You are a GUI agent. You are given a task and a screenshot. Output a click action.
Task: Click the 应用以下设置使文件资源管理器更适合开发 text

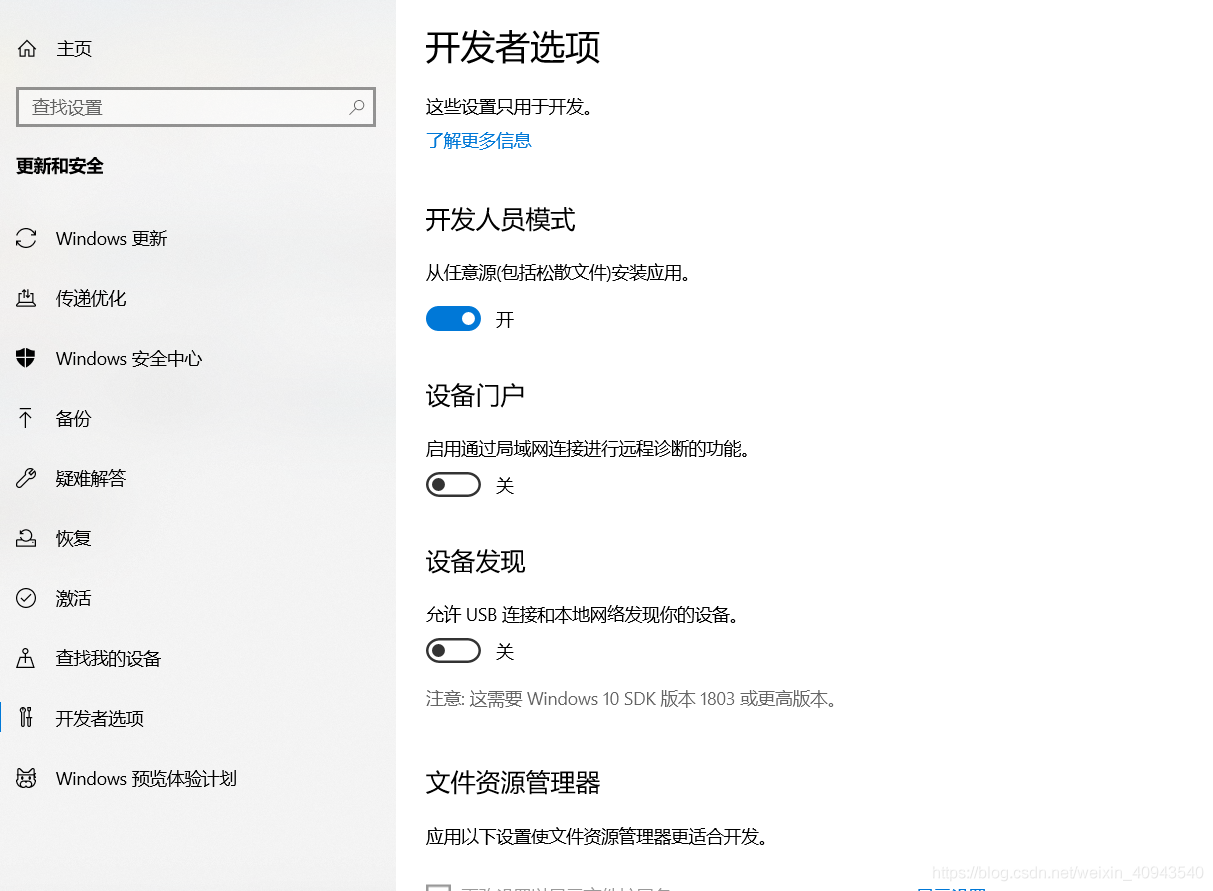point(597,836)
